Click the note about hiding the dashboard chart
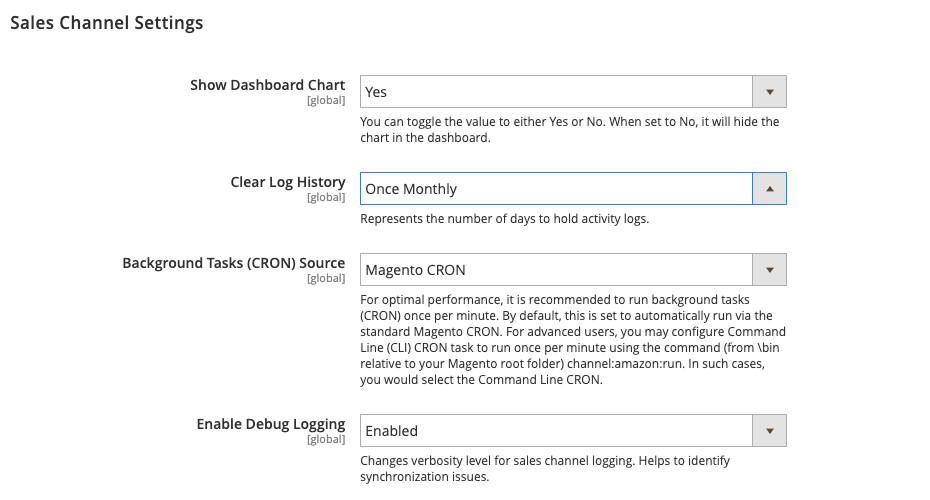Viewport: 930px width, 500px height. [569, 129]
